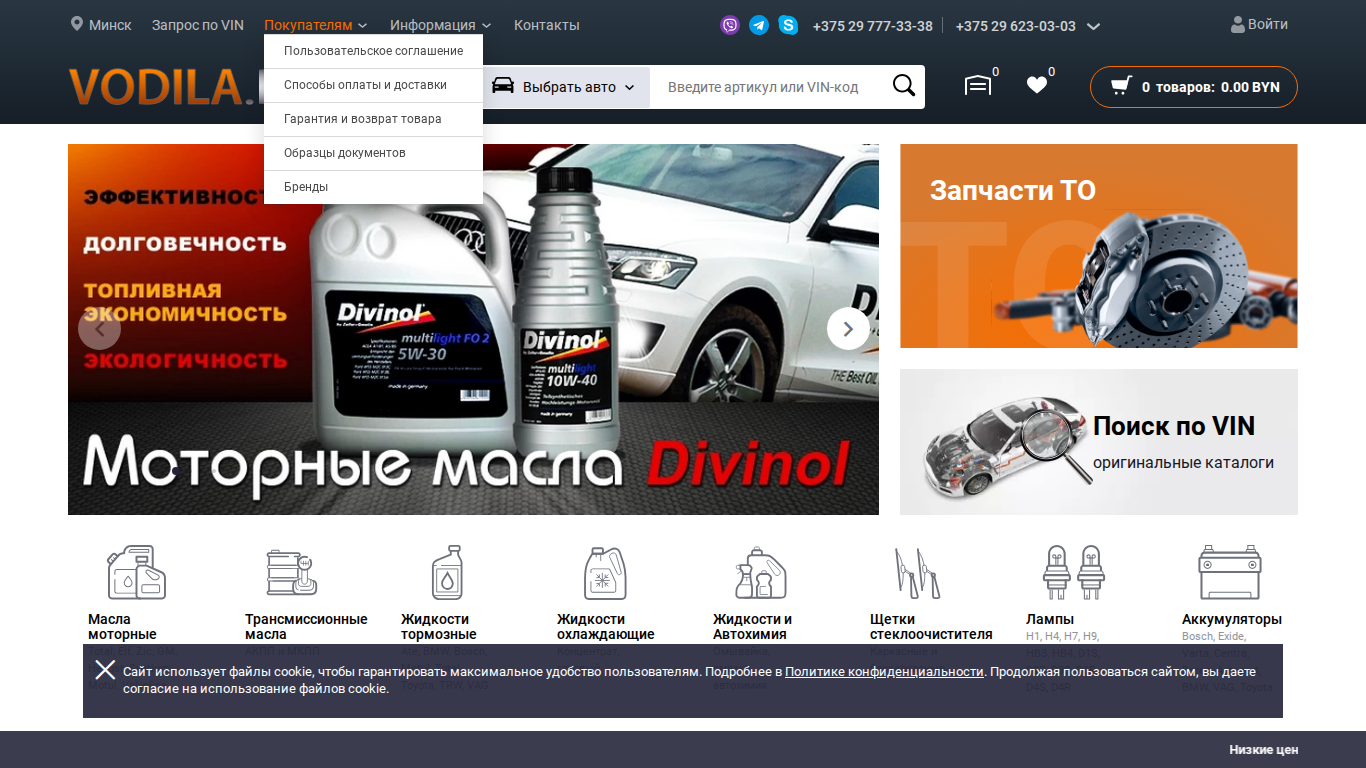This screenshot has height=768, width=1366.
Task: Open the cart 0 товаров button
Action: 1194,87
